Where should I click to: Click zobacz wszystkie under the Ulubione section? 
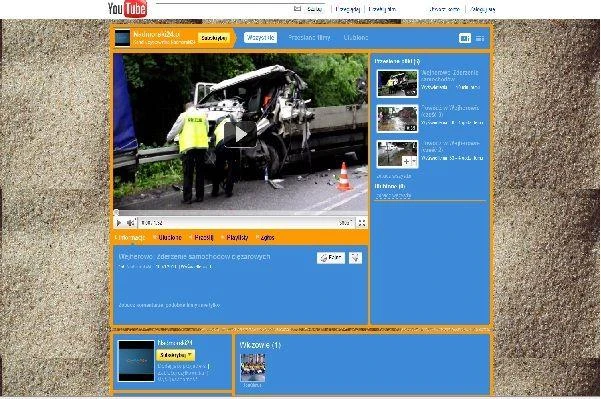(x=394, y=195)
